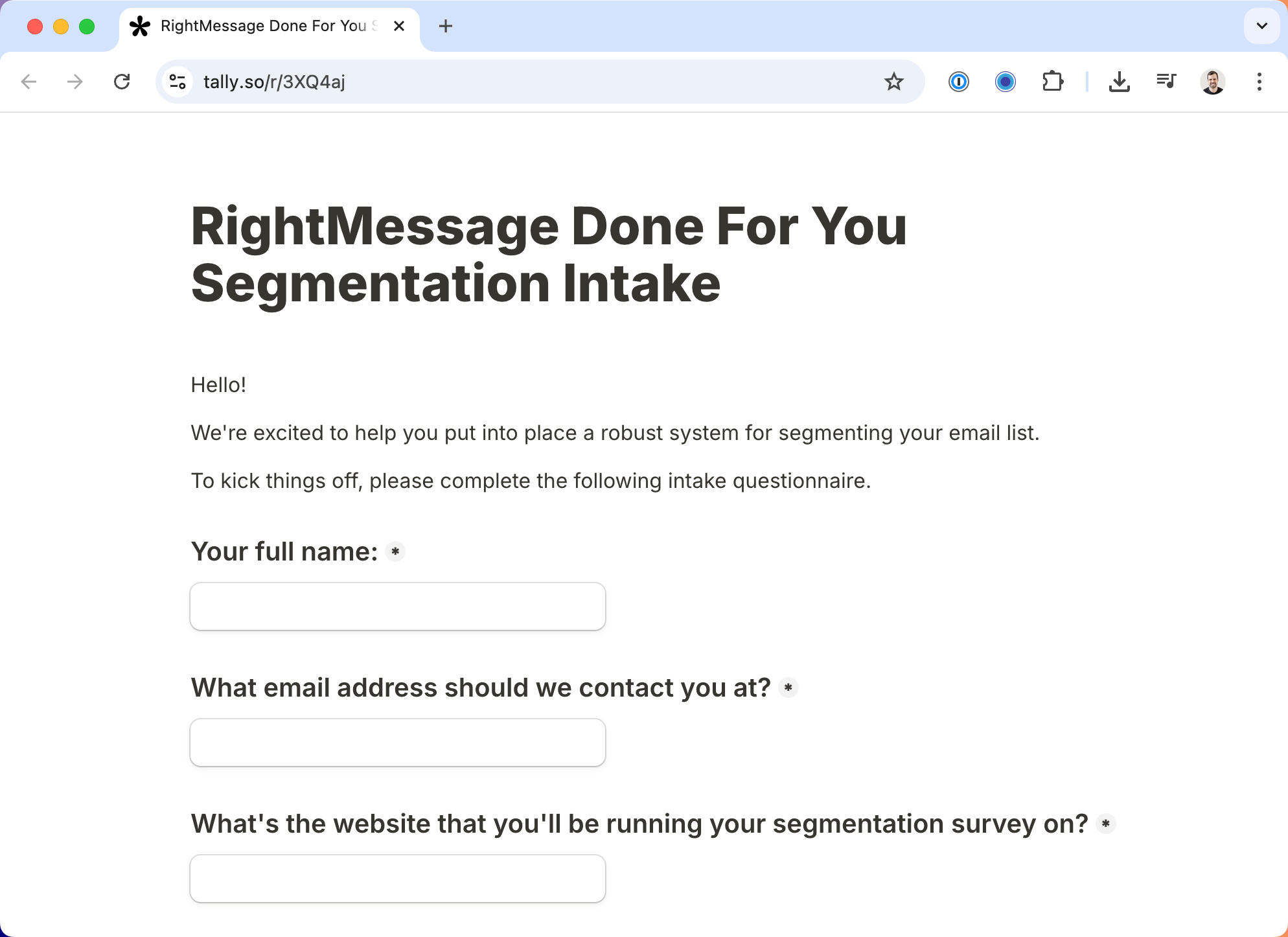Viewport: 1288px width, 937px height.
Task: Close the RightMessage tab
Action: coord(399,26)
